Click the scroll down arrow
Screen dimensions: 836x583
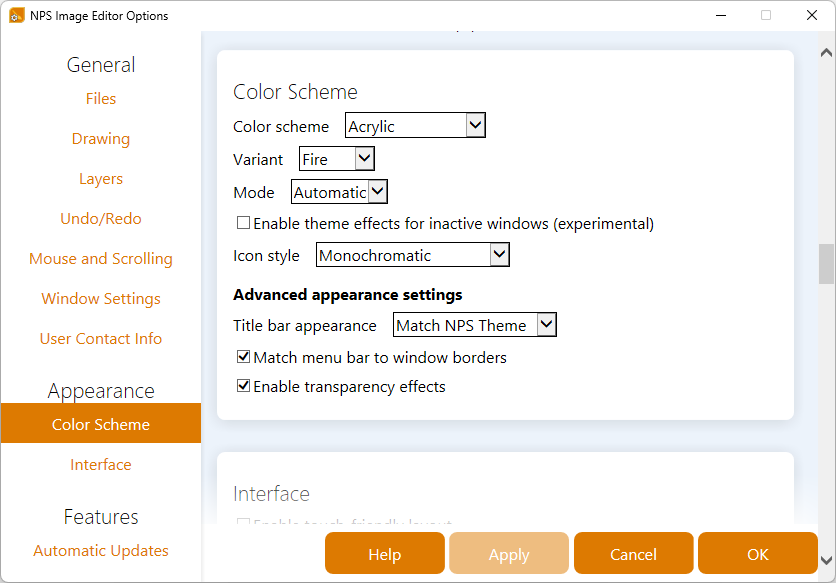pos(826,560)
